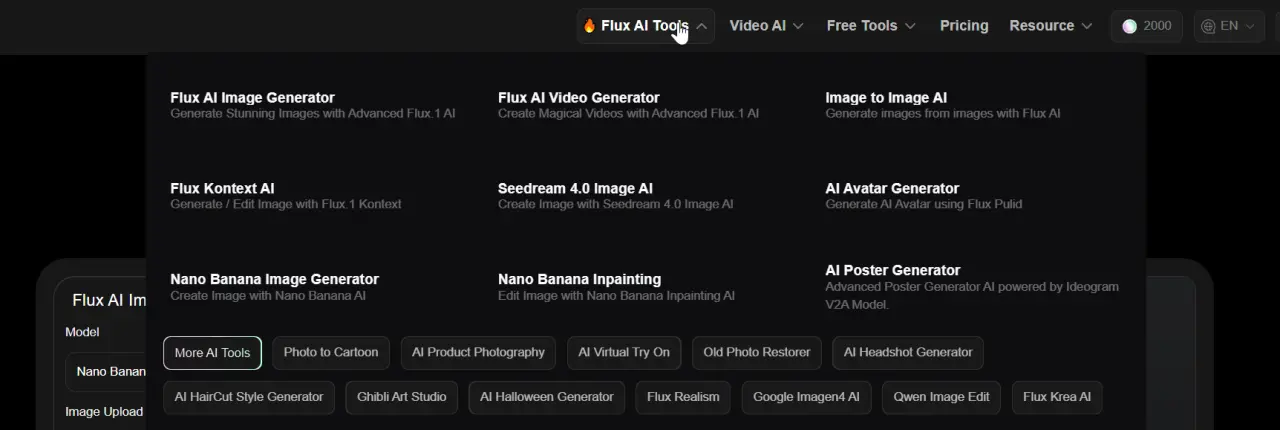Click 'Create Magical Videos with Advanced Flux.1 AI' text
This screenshot has height=430, width=1280.
[x=628, y=114]
